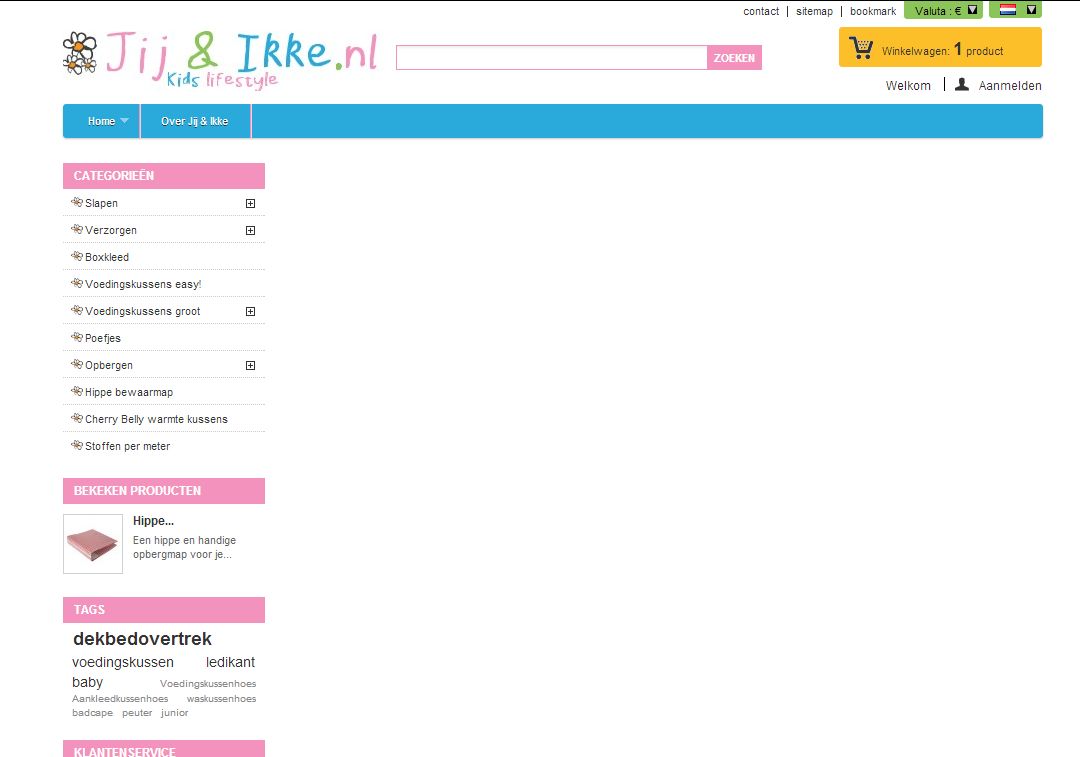Click the flower bullet next to Slapen
Viewport: 1080px width, 757px height.
click(76, 202)
